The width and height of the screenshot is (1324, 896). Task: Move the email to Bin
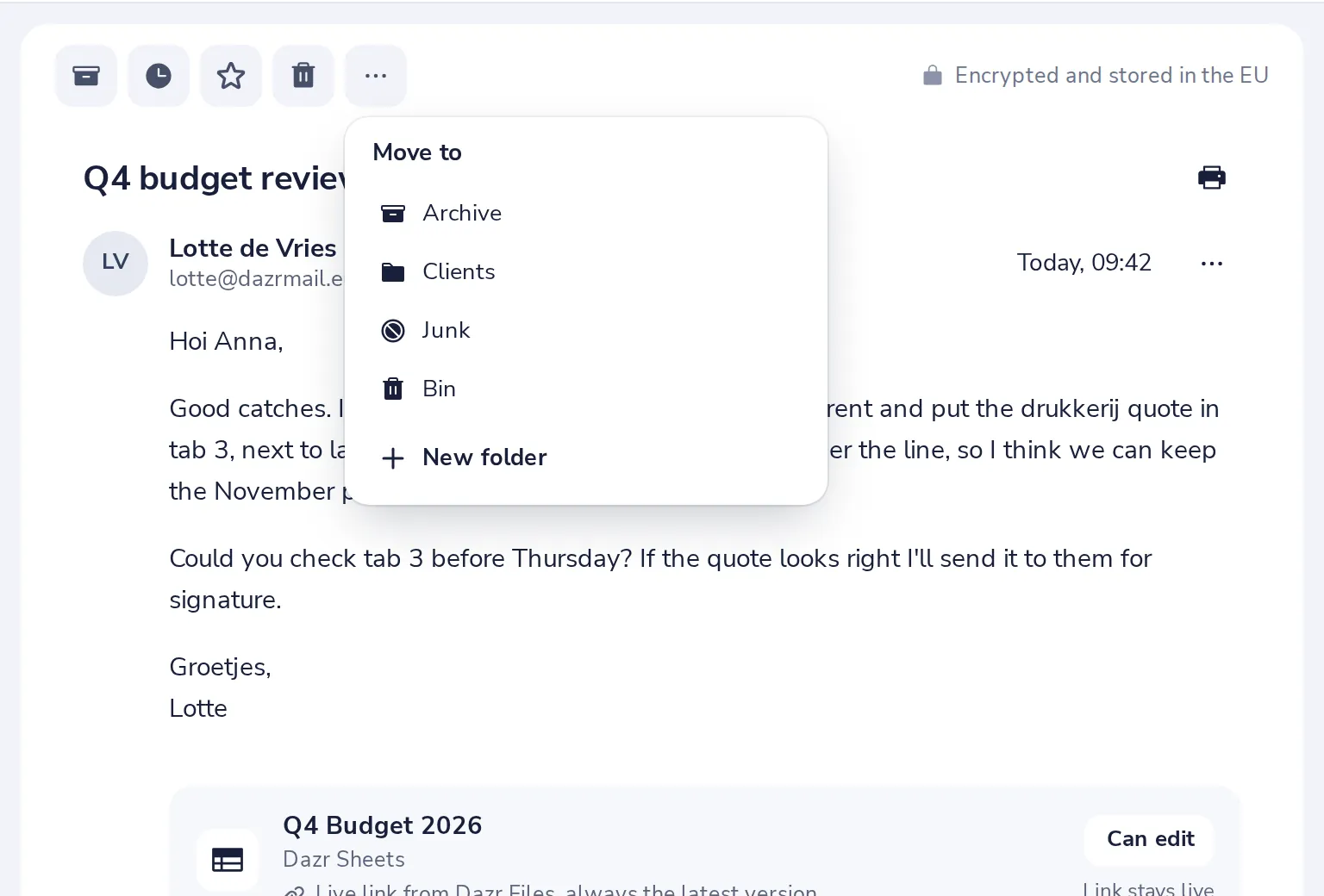586,389
